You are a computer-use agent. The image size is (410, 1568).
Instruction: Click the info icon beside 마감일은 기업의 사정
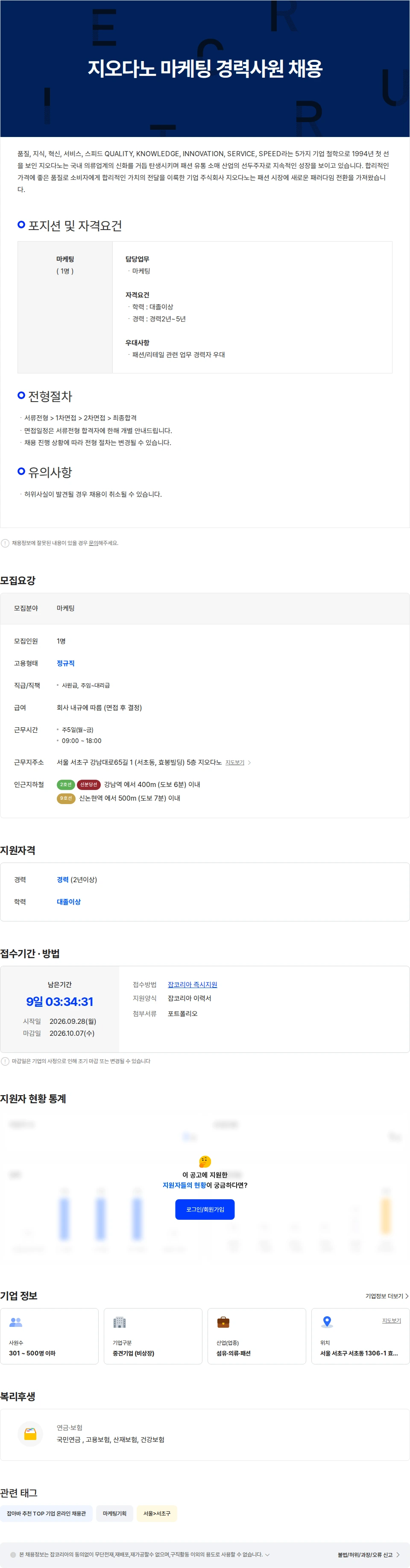6,1061
